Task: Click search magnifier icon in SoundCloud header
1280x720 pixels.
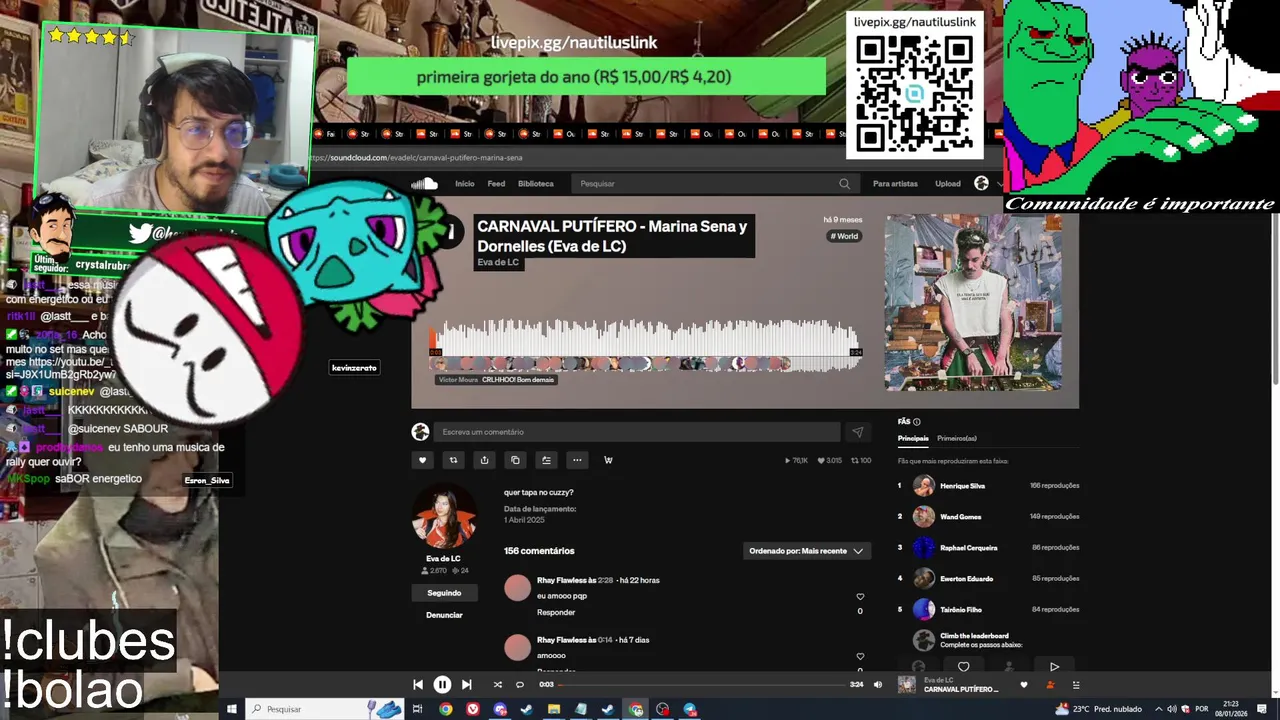Action: [x=844, y=183]
